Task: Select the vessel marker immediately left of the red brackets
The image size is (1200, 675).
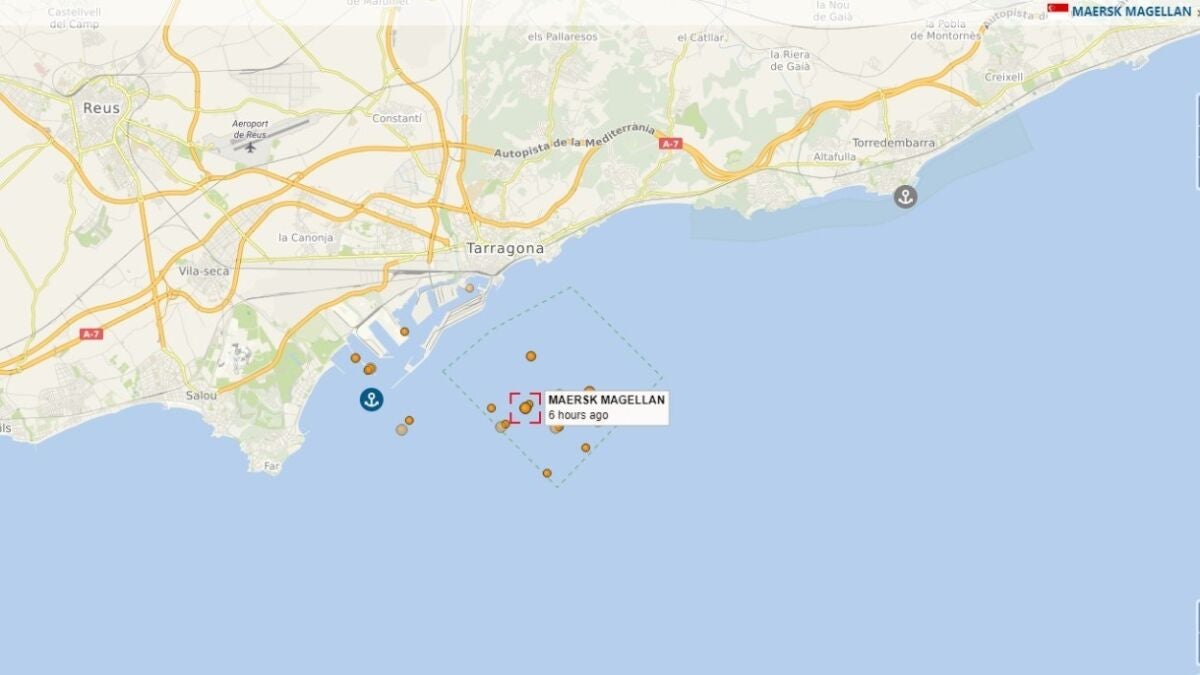Action: pyautogui.click(x=491, y=408)
